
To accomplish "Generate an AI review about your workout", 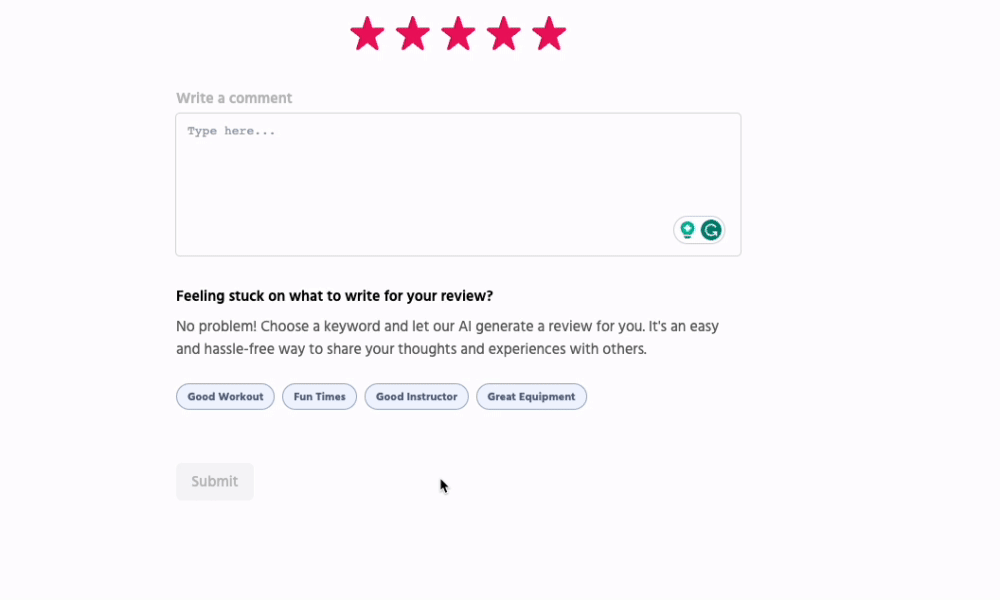I will tap(225, 396).
